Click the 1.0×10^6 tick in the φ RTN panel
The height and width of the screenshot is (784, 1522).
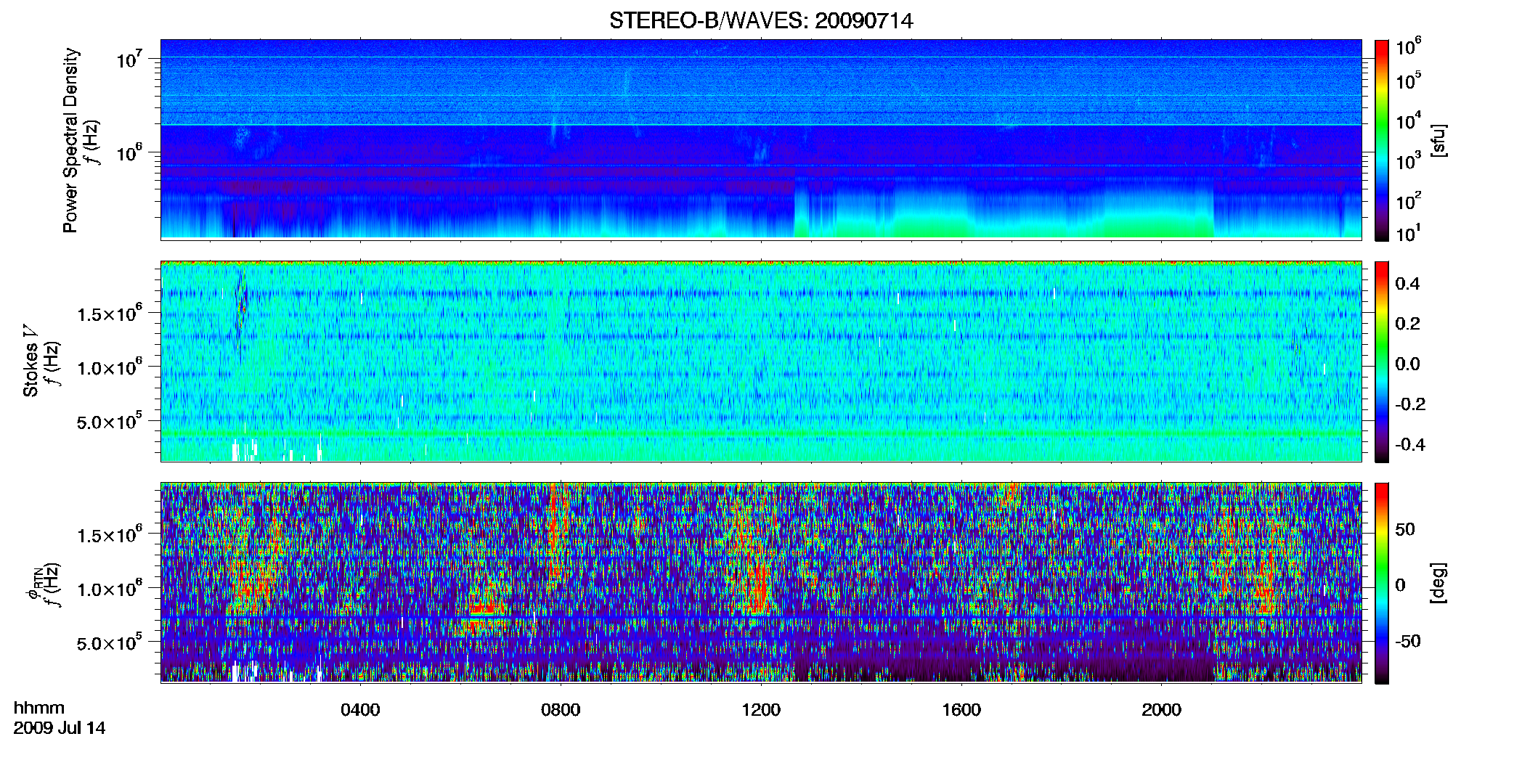pyautogui.click(x=110, y=589)
